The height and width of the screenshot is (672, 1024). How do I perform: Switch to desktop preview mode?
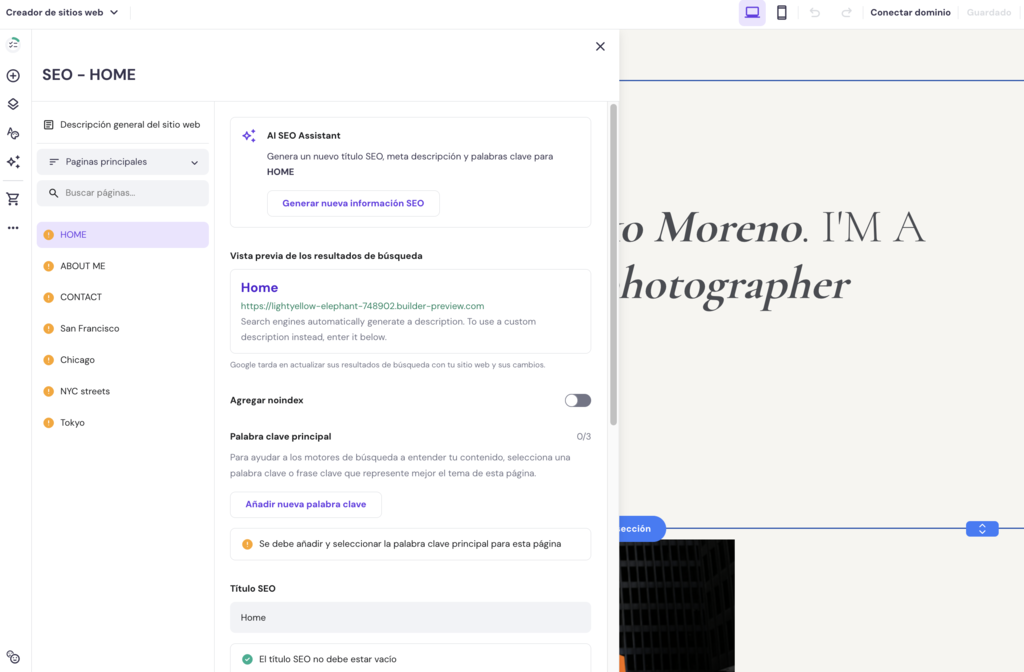751,12
